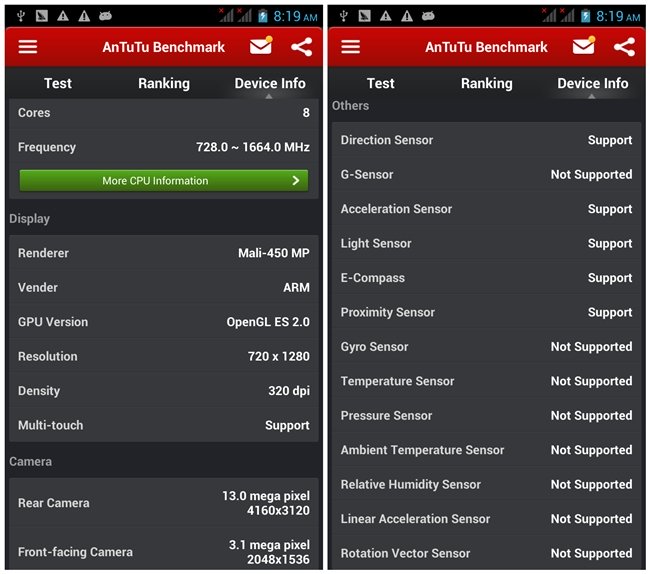
Task: Tap mail envelope icon in right screen
Action: tap(584, 46)
